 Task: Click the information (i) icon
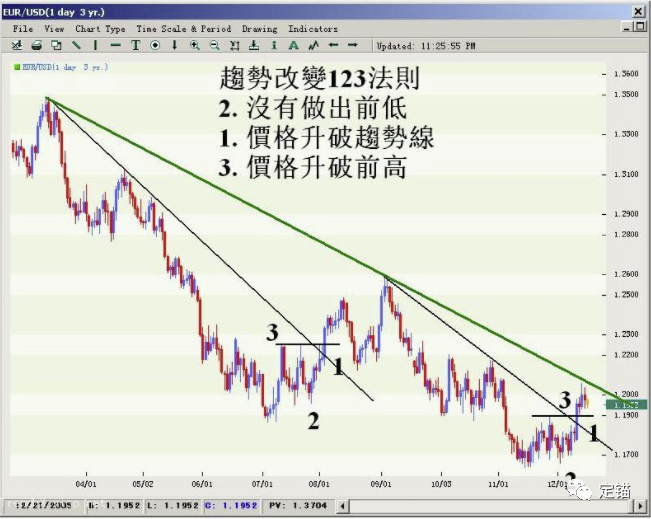click(x=274, y=45)
